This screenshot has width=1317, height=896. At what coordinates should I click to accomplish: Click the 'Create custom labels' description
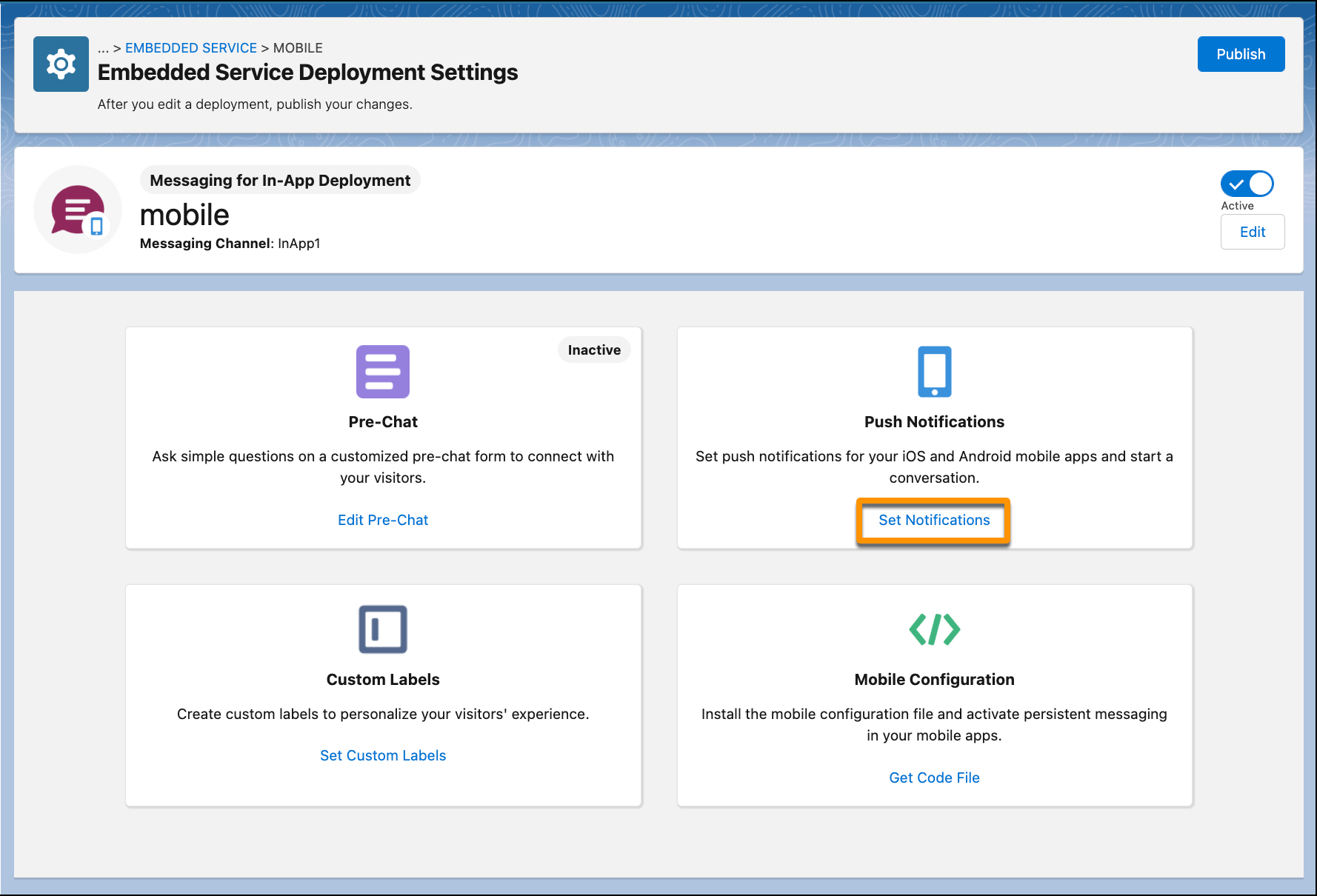383,714
